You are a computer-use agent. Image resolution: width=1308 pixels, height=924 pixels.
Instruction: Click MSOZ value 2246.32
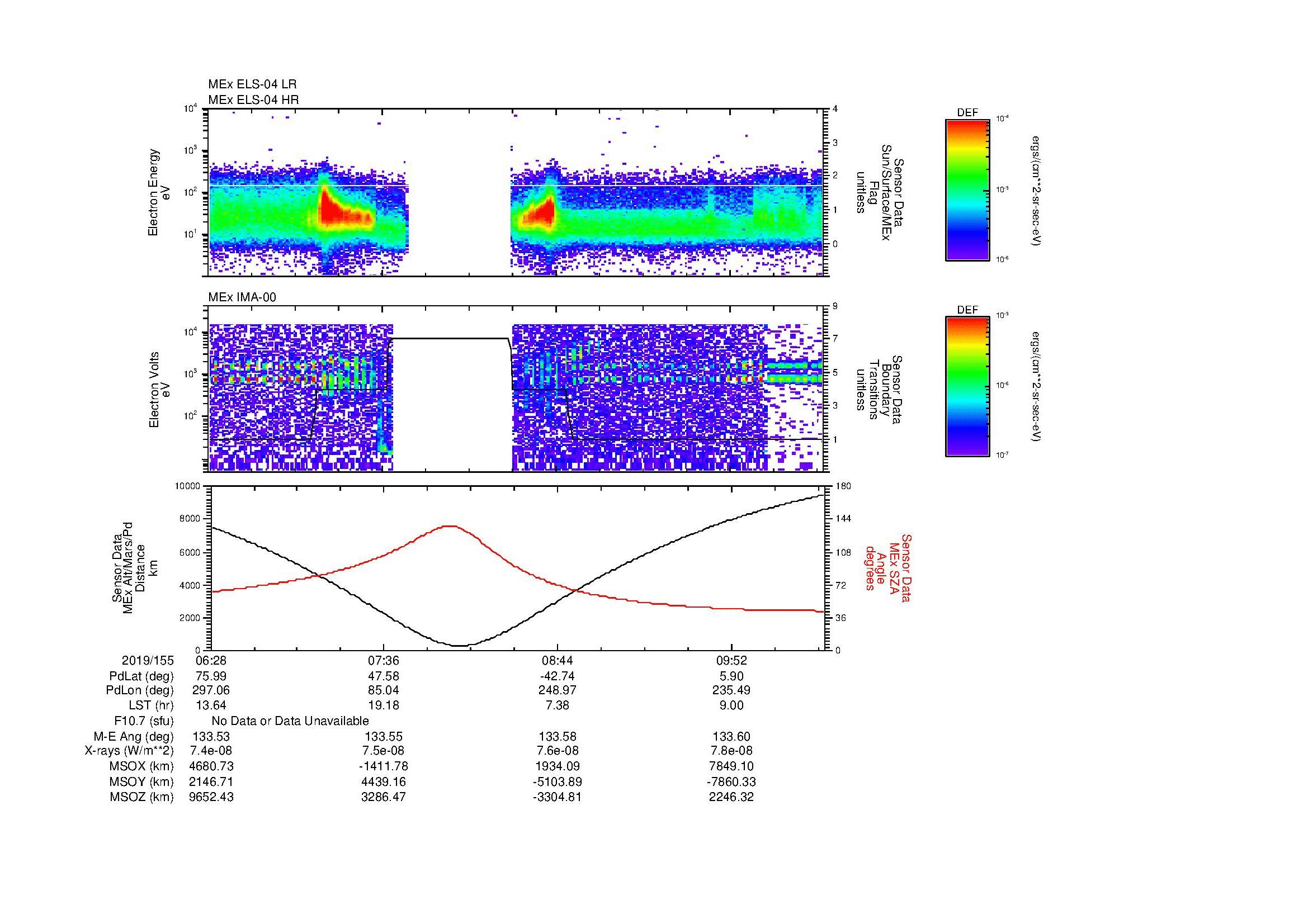tap(731, 797)
